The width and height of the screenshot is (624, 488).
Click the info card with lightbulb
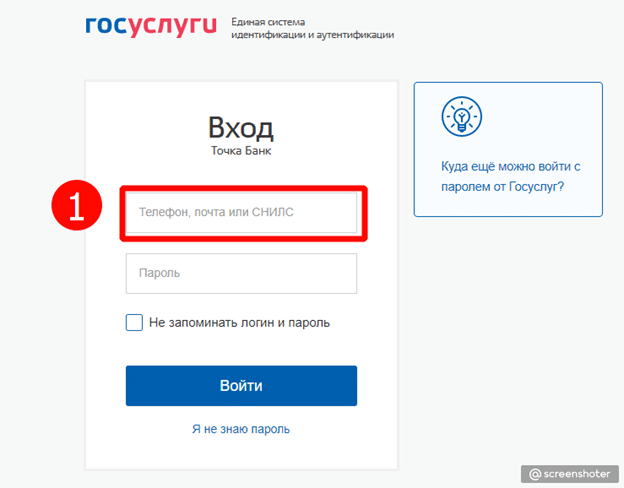(x=508, y=149)
